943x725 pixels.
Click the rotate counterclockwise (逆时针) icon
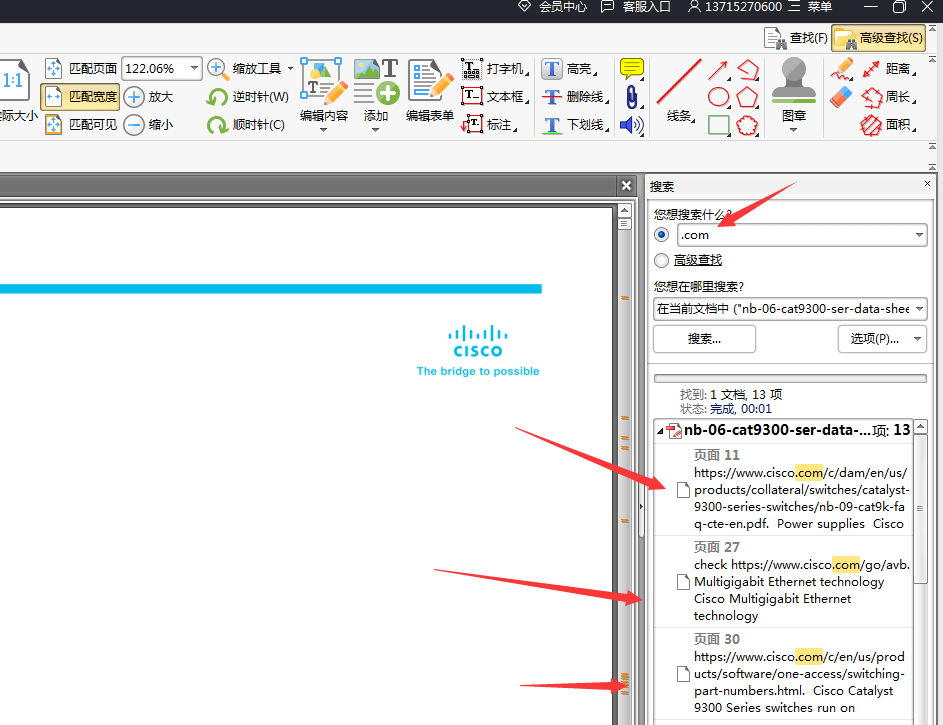pyautogui.click(x=217, y=97)
